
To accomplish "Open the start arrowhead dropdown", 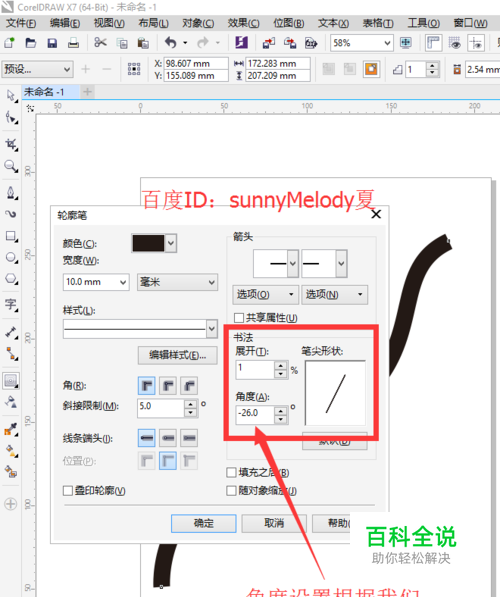I will pyautogui.click(x=292, y=263).
